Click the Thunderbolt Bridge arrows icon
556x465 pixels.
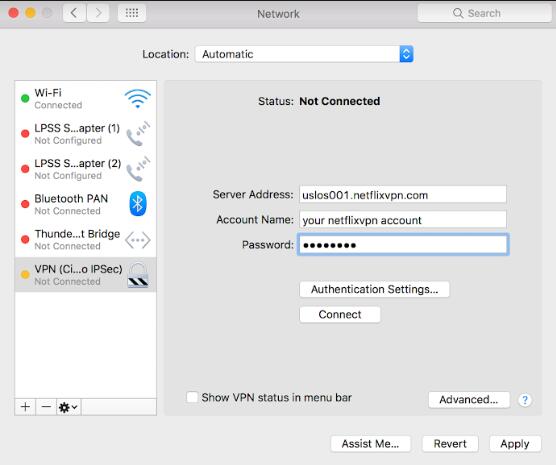coord(138,240)
